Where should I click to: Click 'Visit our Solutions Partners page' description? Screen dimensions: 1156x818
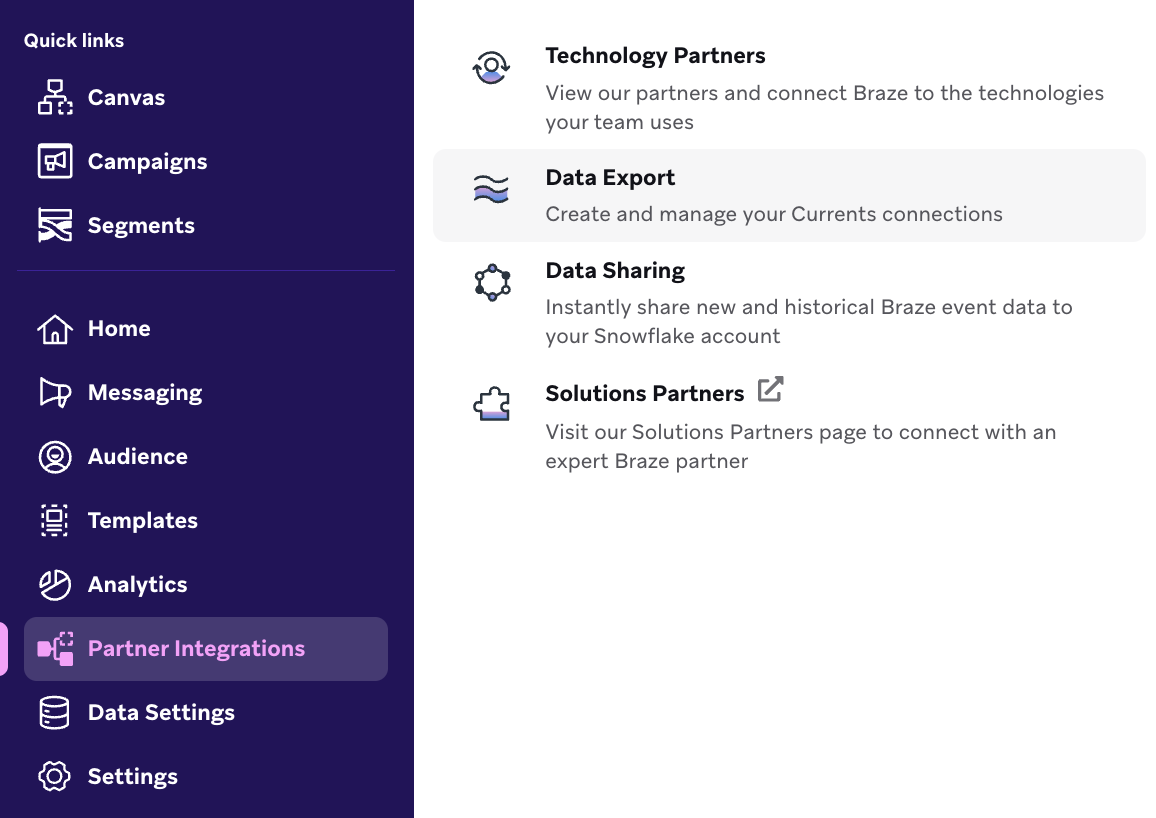click(801, 447)
